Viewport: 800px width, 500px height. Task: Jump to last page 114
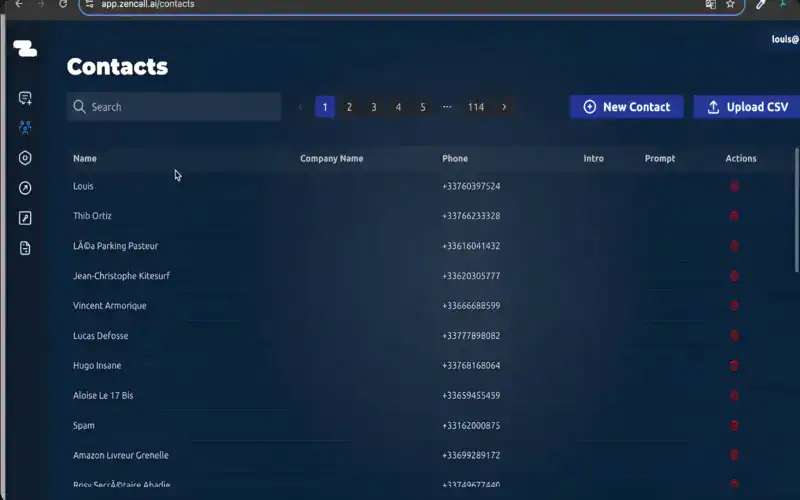476,107
